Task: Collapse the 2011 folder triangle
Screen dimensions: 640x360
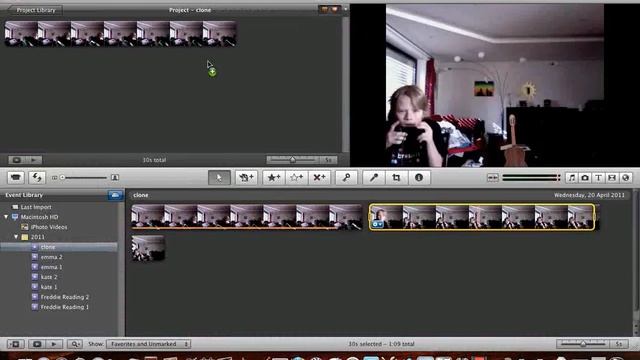Action: [16, 237]
